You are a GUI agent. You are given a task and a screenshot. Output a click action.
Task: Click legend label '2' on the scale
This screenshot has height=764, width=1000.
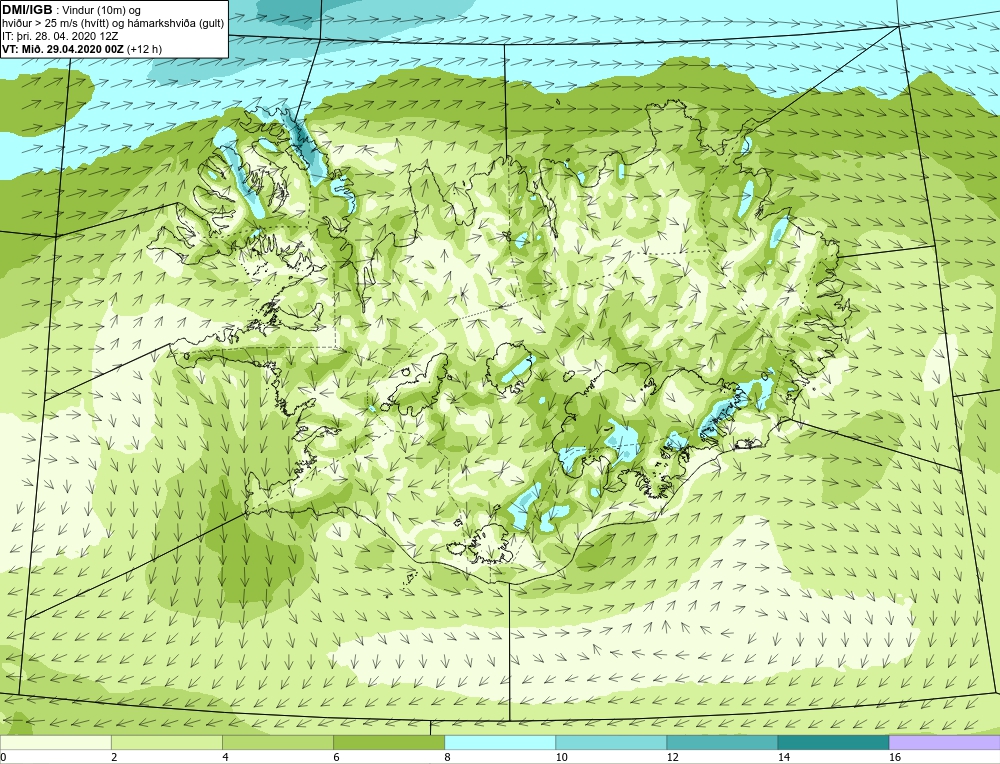tap(114, 757)
